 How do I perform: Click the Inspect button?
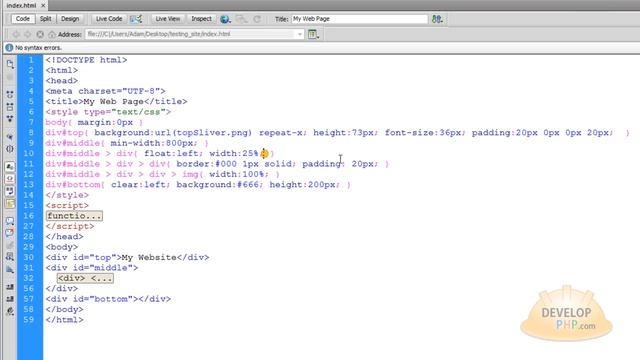202,19
